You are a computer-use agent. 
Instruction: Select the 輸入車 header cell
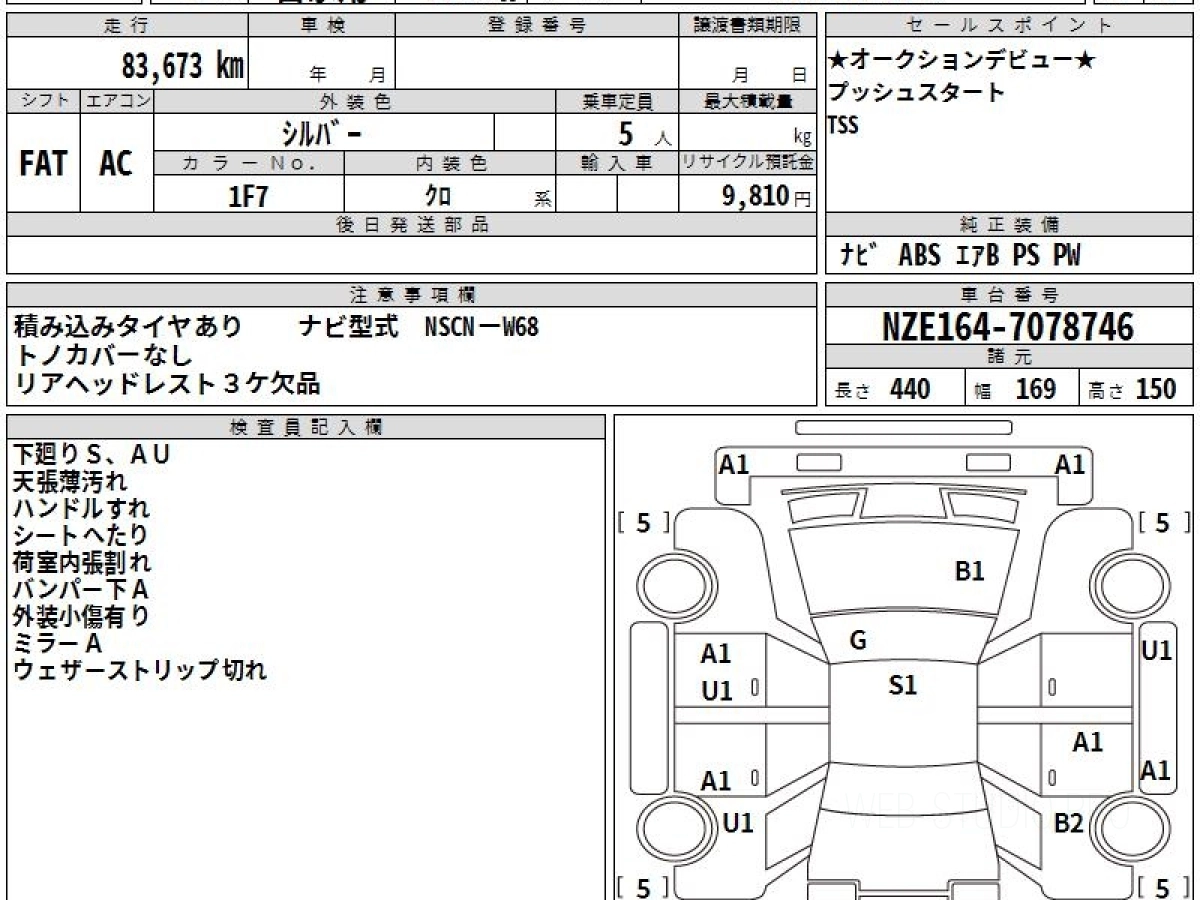tap(616, 163)
